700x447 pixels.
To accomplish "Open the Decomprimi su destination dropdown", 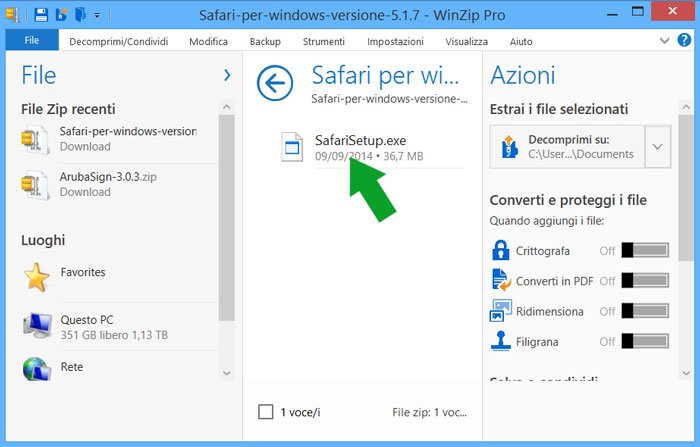I will coord(658,146).
